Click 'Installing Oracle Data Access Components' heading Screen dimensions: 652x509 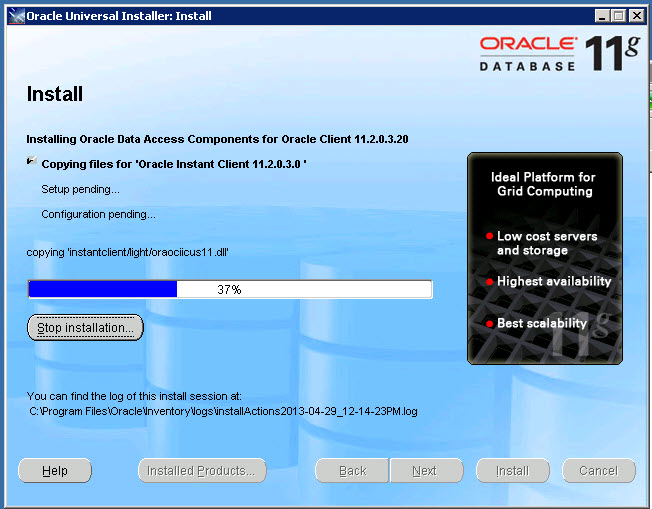pyautogui.click(x=217, y=139)
